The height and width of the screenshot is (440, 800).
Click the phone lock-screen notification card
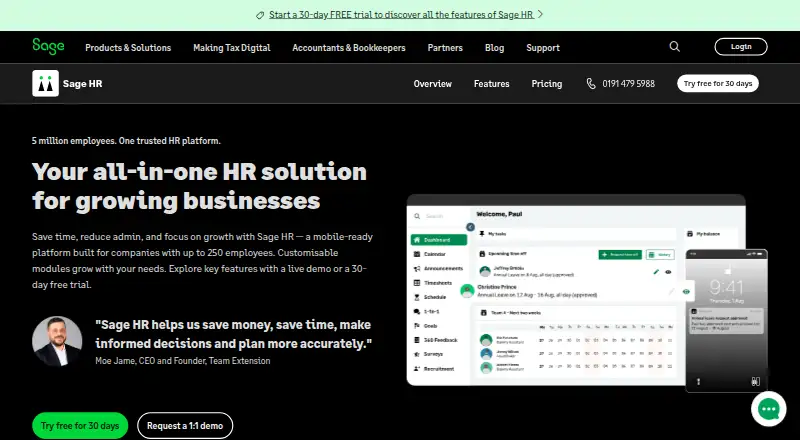tap(726, 320)
